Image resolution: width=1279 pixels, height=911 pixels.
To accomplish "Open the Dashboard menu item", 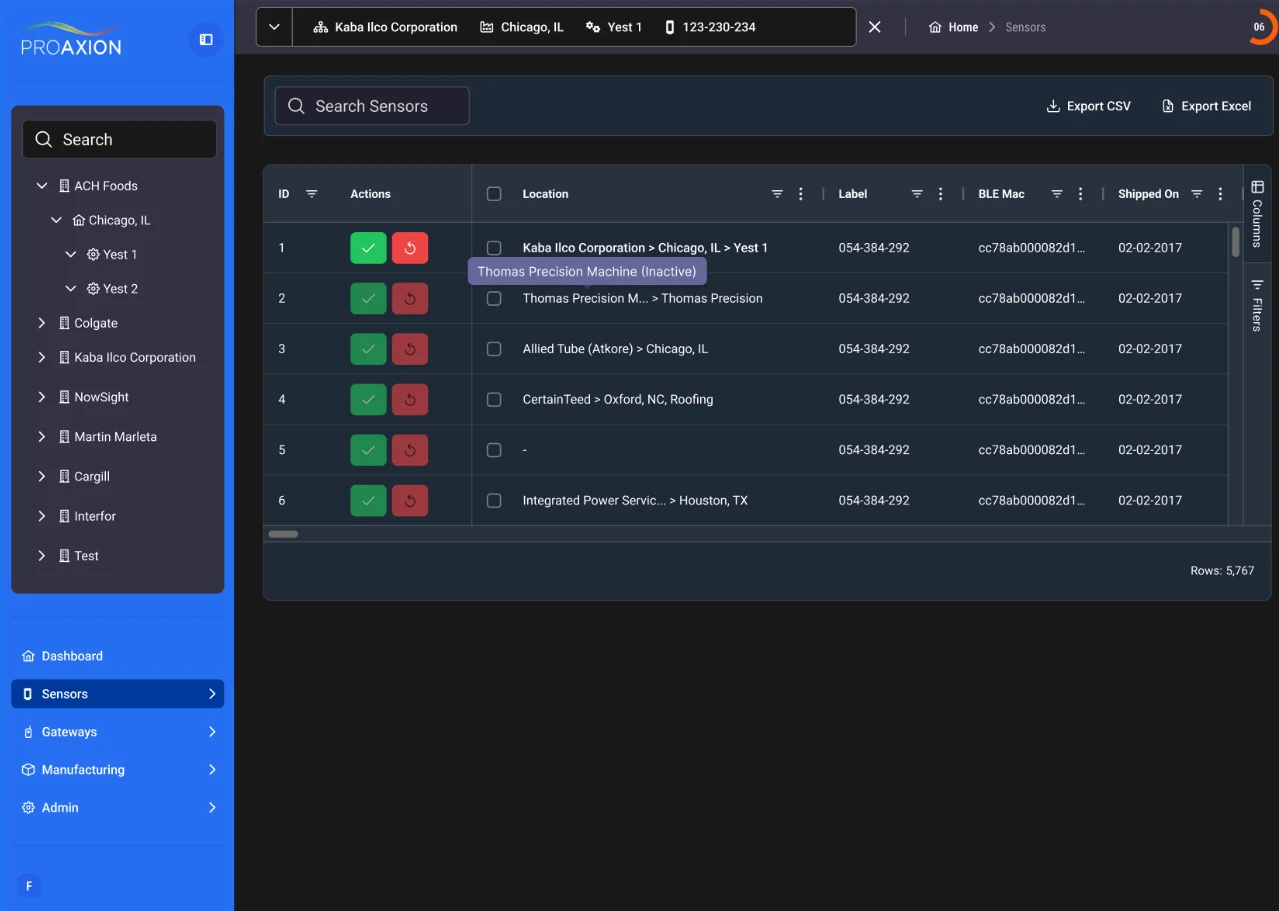I will coord(117,656).
